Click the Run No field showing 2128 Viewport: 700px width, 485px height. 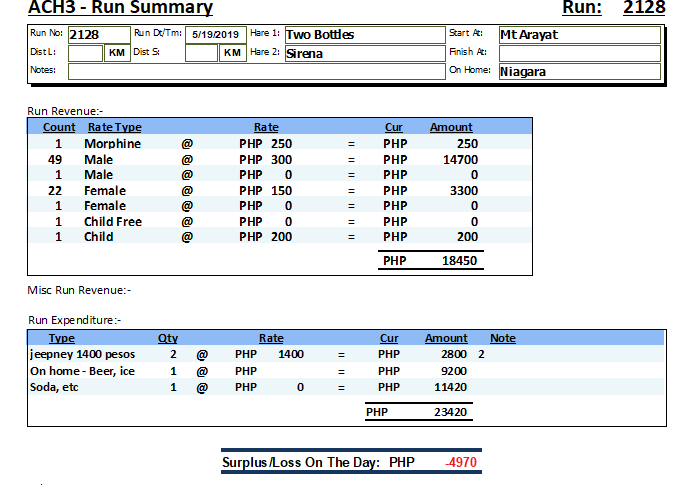(98, 35)
